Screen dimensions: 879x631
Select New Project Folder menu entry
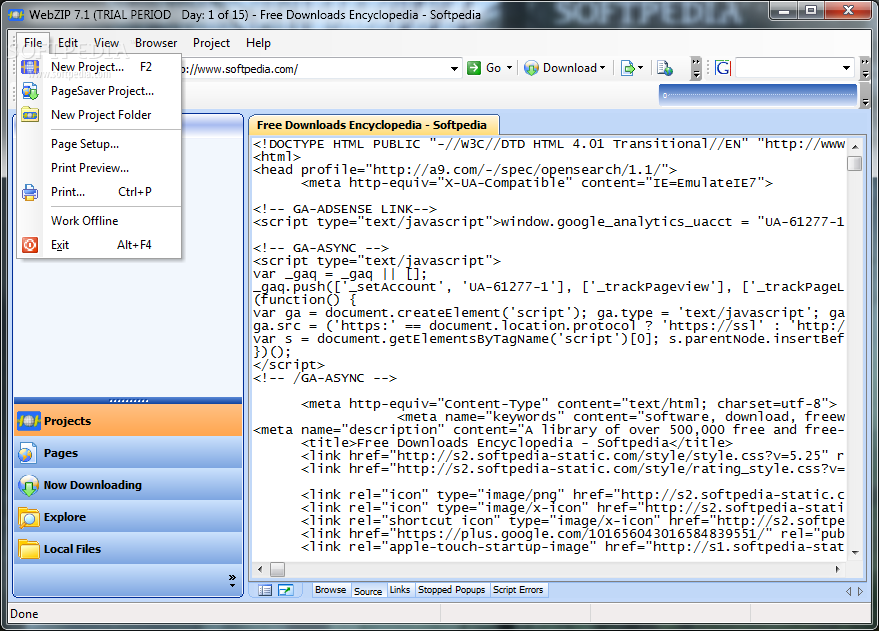[99, 115]
